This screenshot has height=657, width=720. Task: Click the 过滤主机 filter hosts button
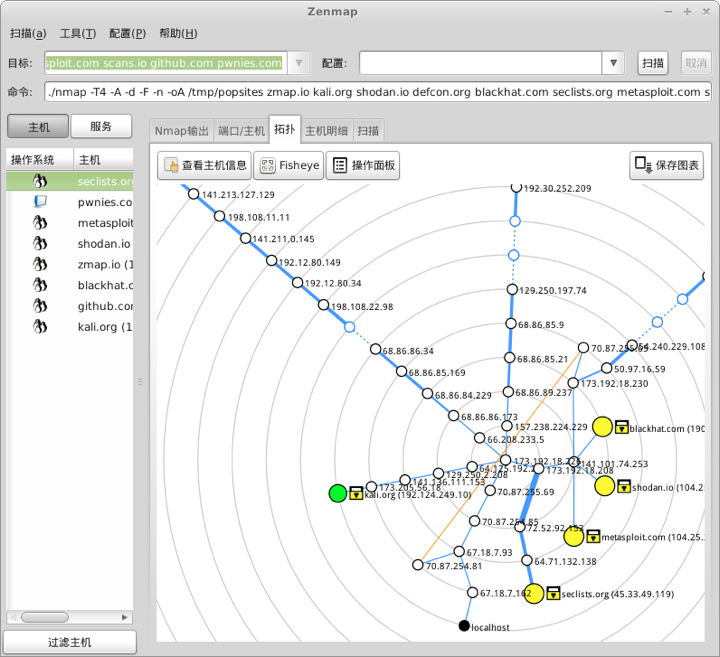(69, 642)
